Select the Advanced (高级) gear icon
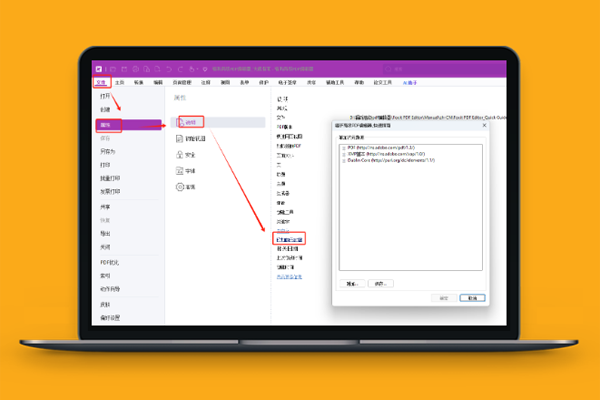Screen dimensions: 600x400 (x=179, y=187)
